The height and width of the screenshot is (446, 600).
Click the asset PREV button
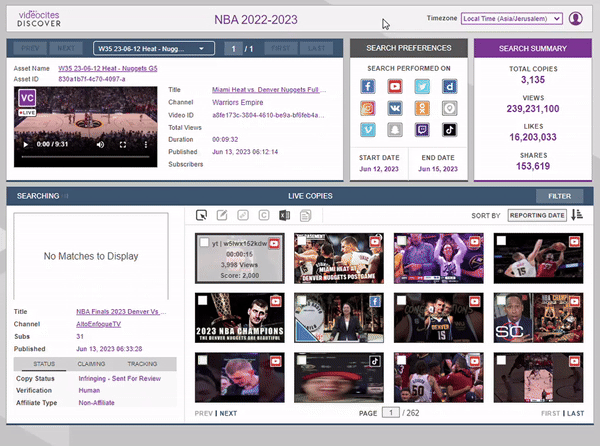pyautogui.click(x=30, y=49)
